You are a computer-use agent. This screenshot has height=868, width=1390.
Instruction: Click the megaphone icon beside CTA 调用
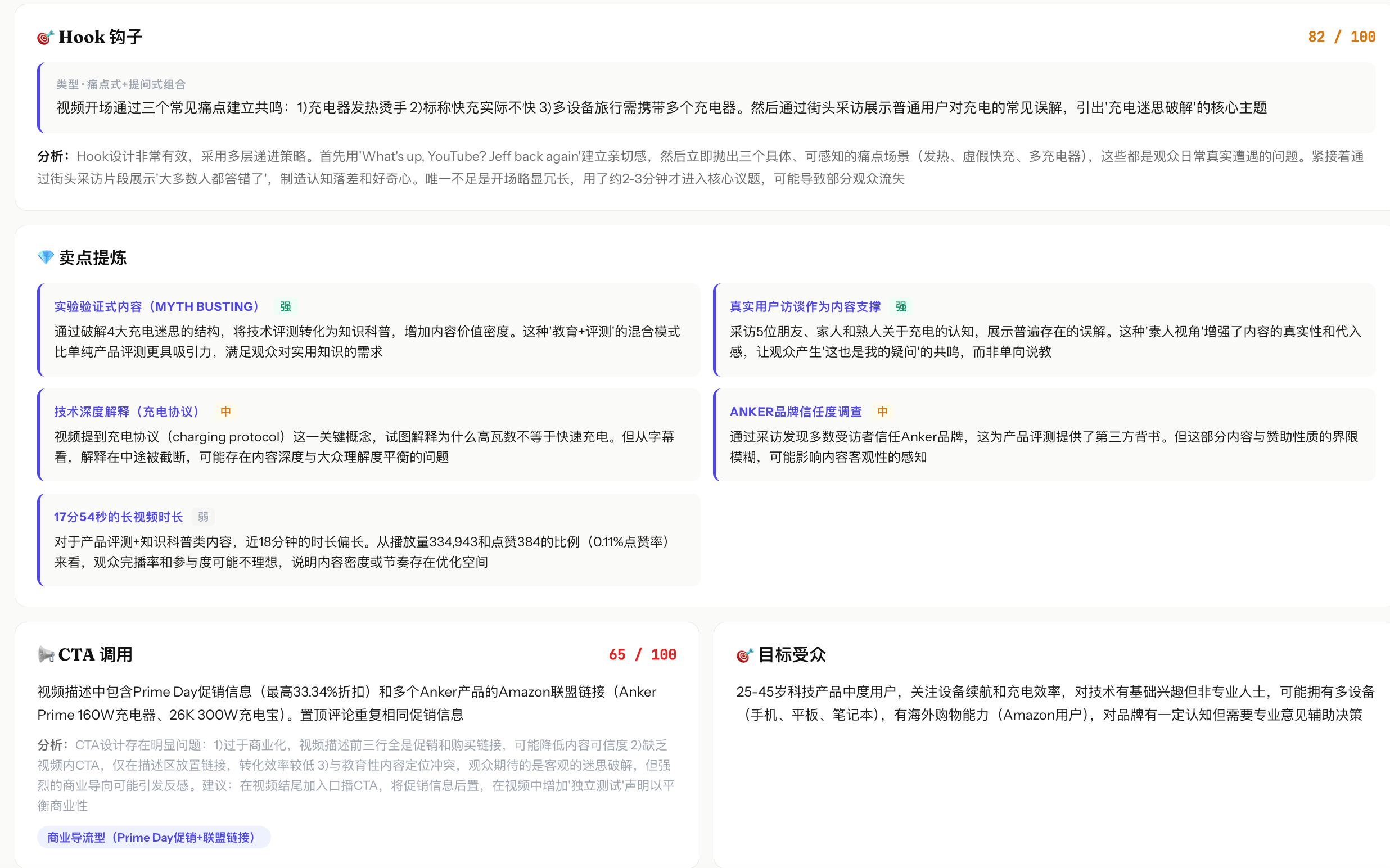click(46, 654)
